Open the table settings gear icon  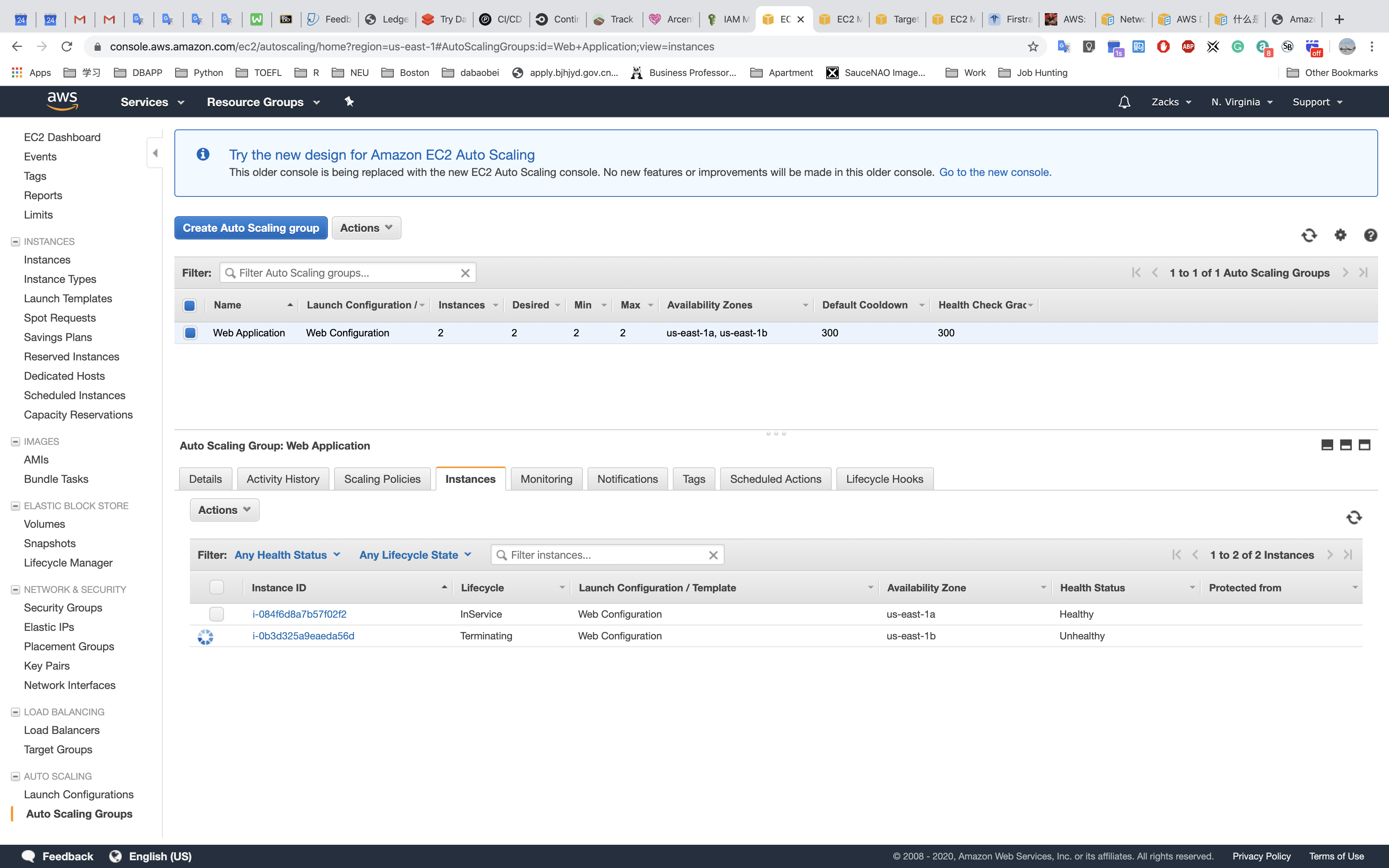pyautogui.click(x=1340, y=235)
